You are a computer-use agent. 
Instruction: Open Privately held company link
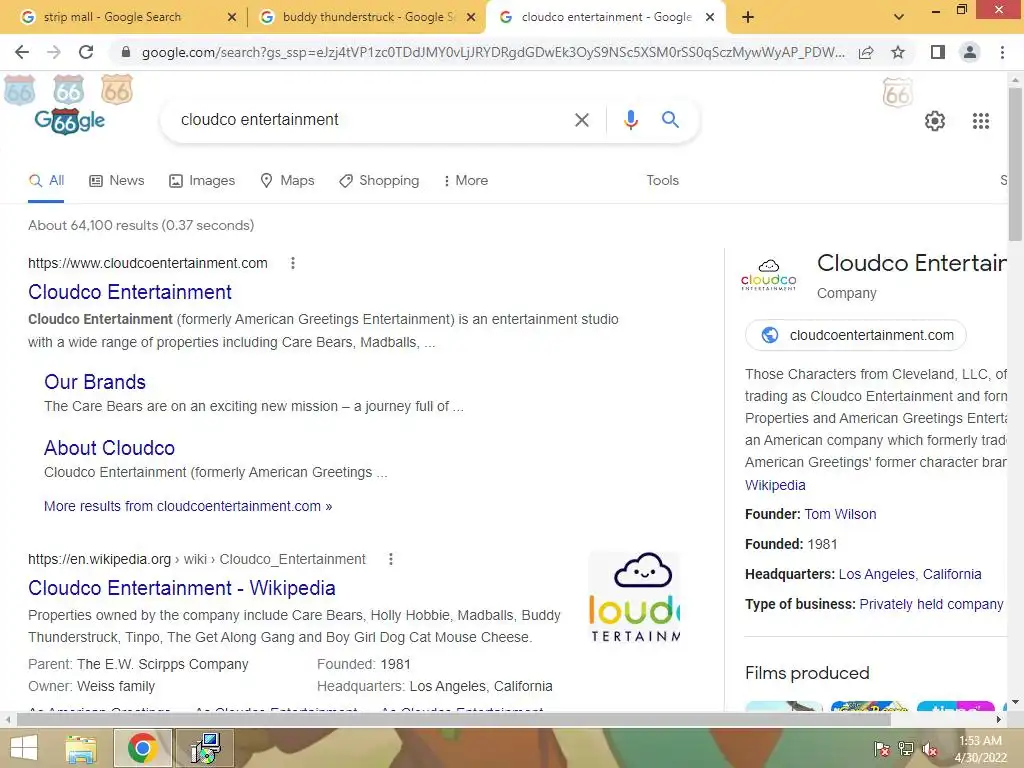point(931,604)
